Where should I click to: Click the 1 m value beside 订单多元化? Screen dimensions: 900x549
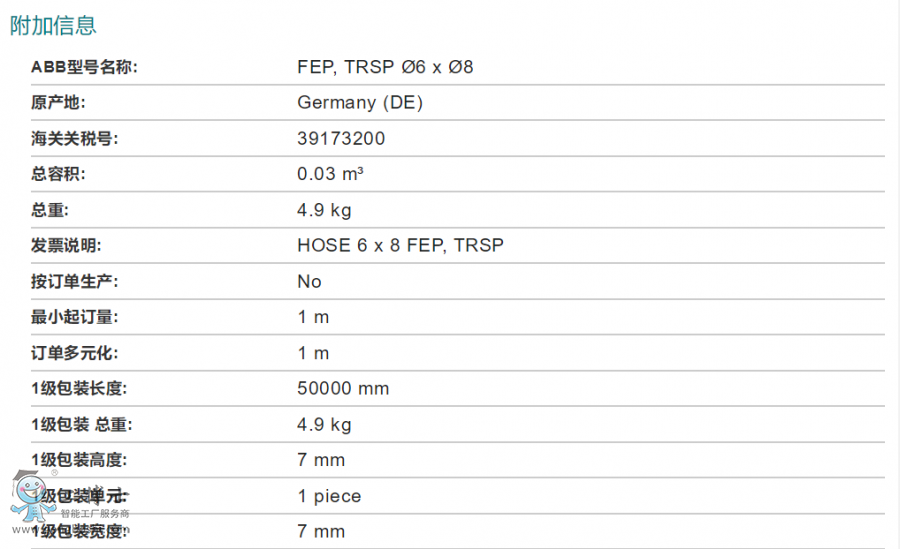coord(313,353)
